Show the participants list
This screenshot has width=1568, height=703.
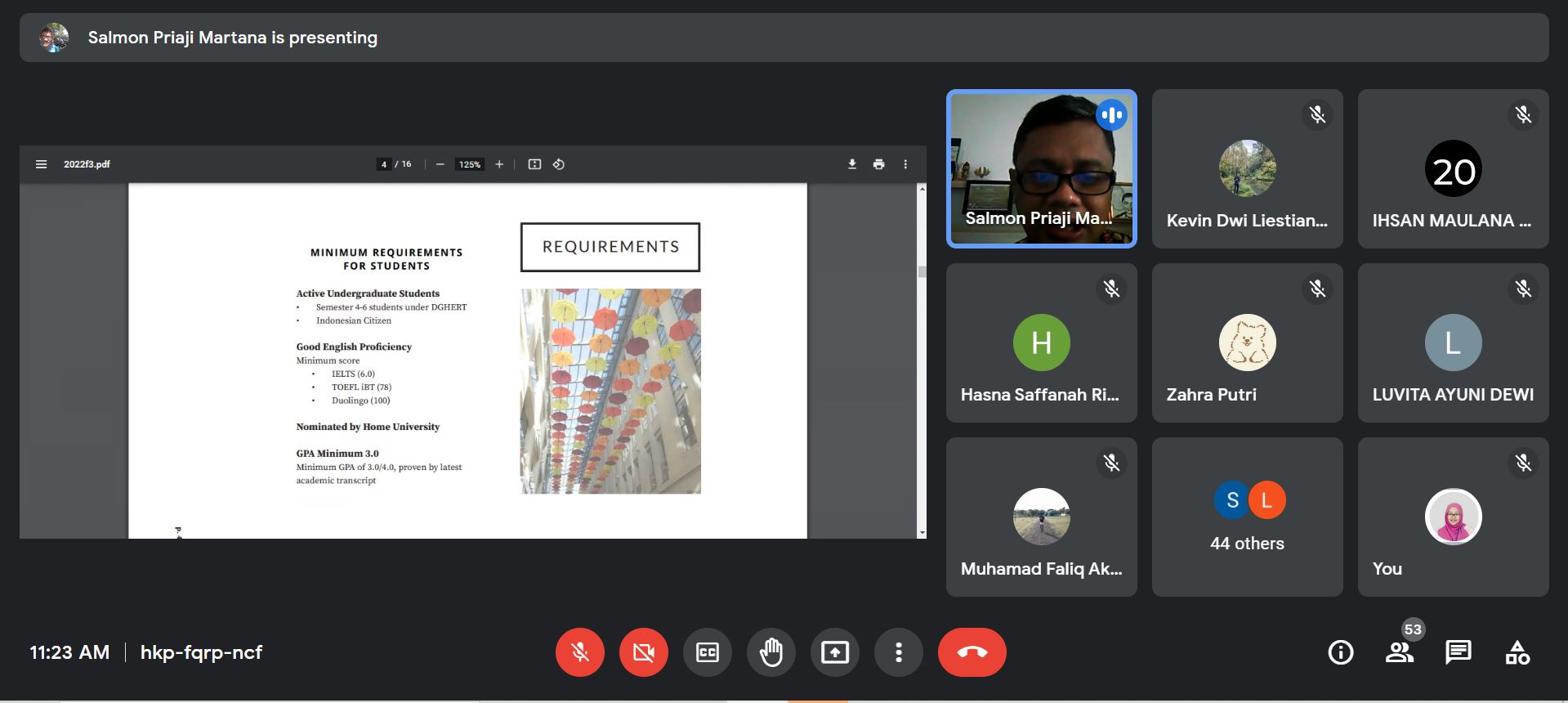pos(1399,652)
